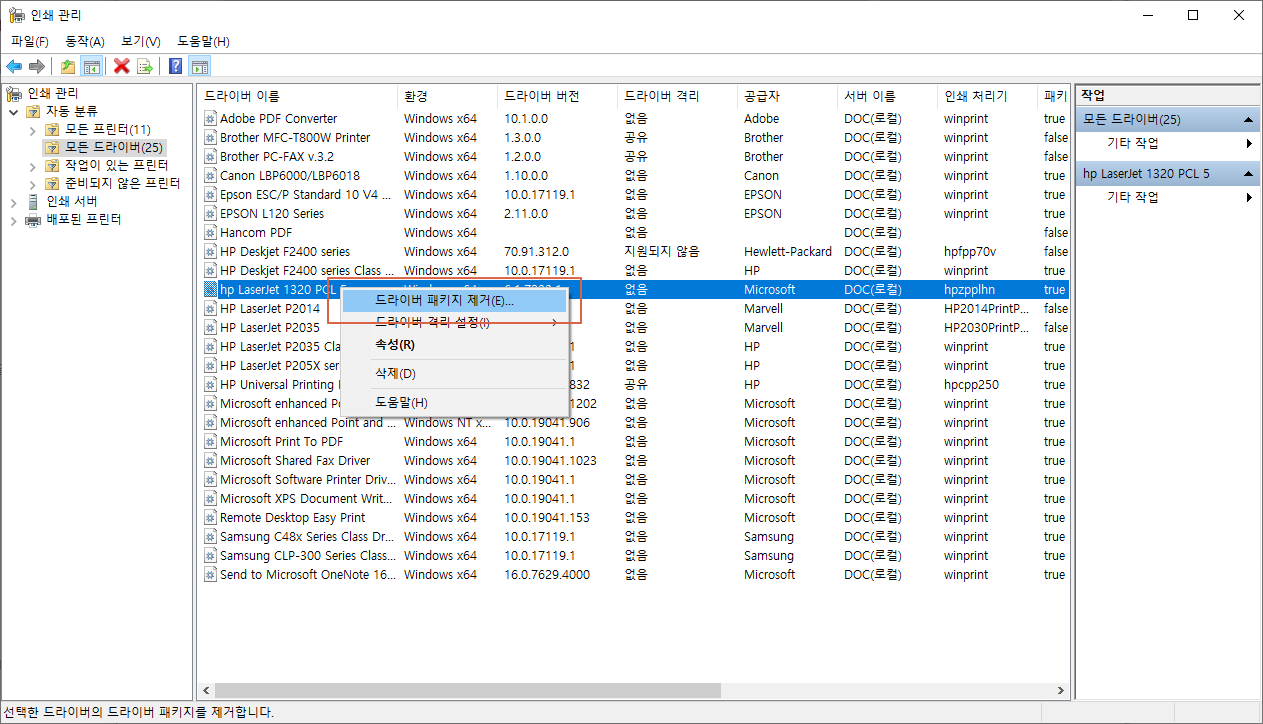1263x724 pixels.
Task: Toggle the Action pane toolbar icon
Action: pos(200,66)
